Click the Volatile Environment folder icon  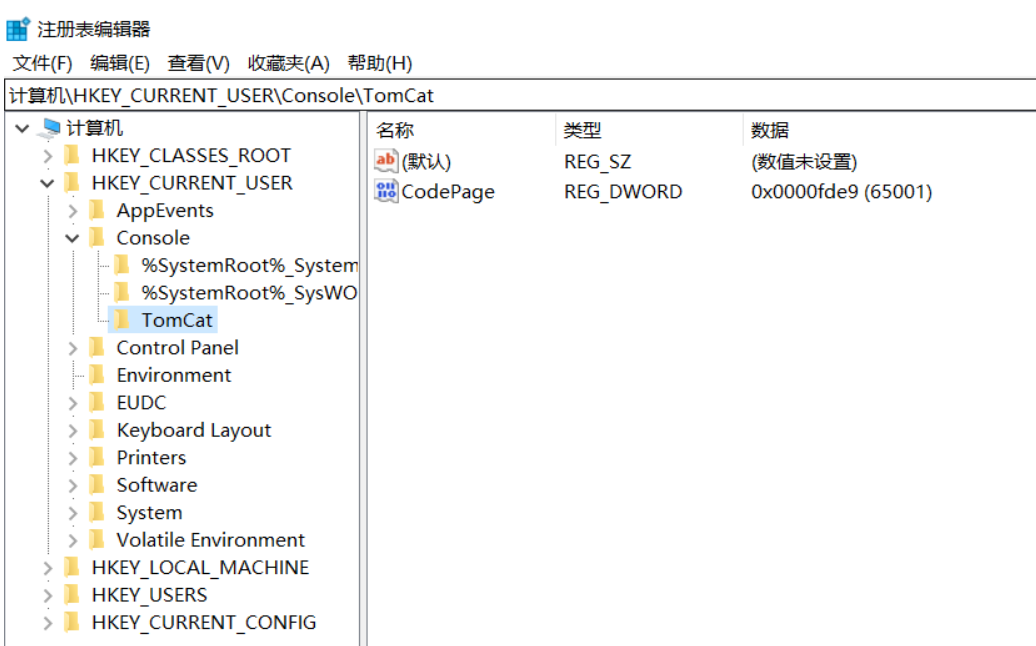(x=97, y=540)
